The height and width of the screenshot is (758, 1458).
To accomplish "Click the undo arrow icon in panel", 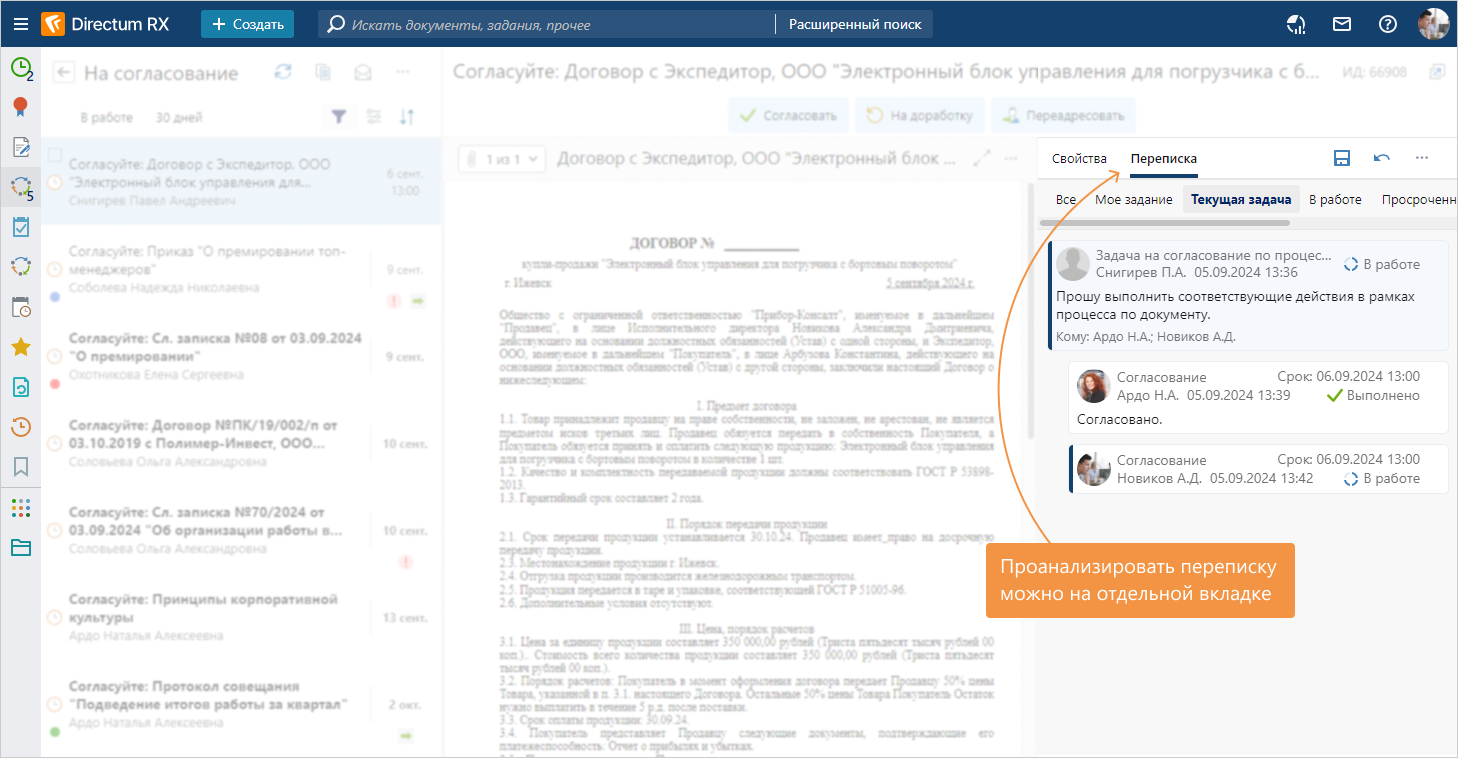I will (1382, 158).
